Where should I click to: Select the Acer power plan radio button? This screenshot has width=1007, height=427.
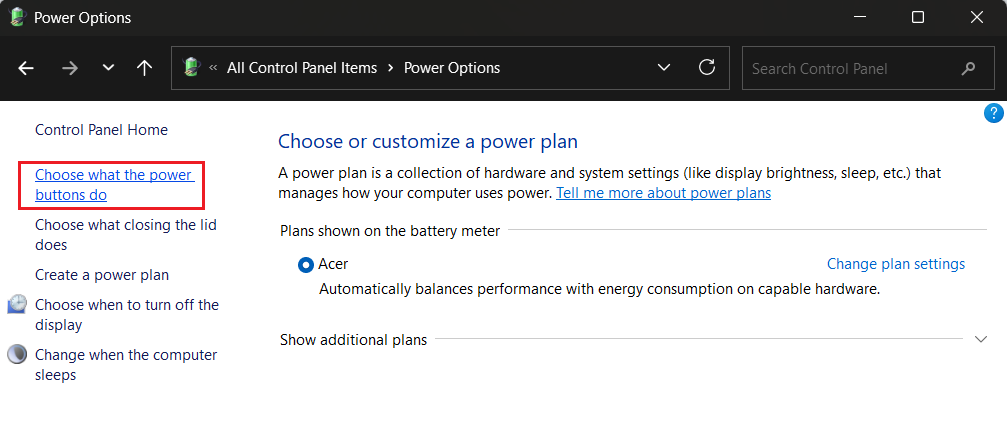coord(305,265)
